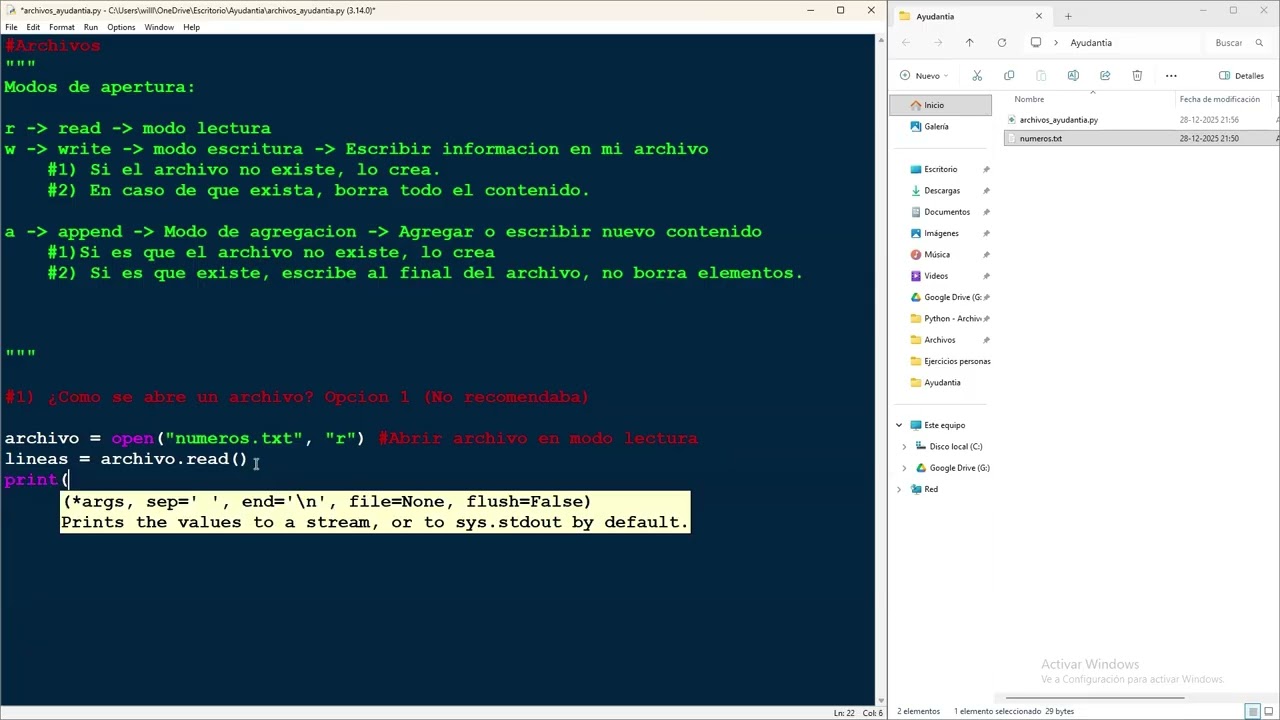
Task: Open the Options menu in IDLE
Action: (121, 27)
